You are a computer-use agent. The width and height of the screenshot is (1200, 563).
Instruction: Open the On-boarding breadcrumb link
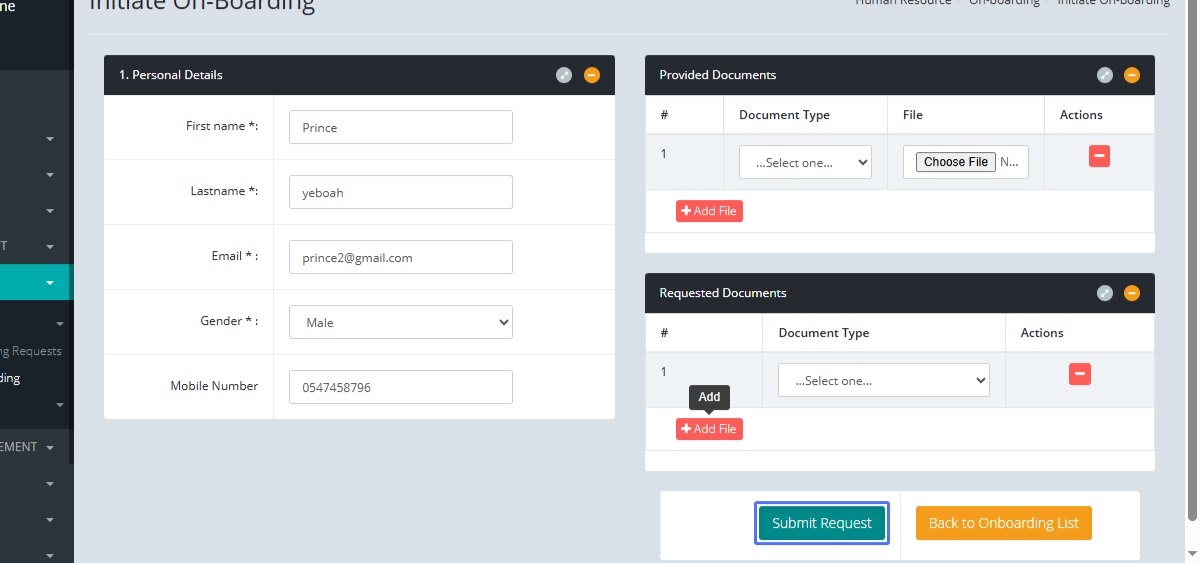1003,2
